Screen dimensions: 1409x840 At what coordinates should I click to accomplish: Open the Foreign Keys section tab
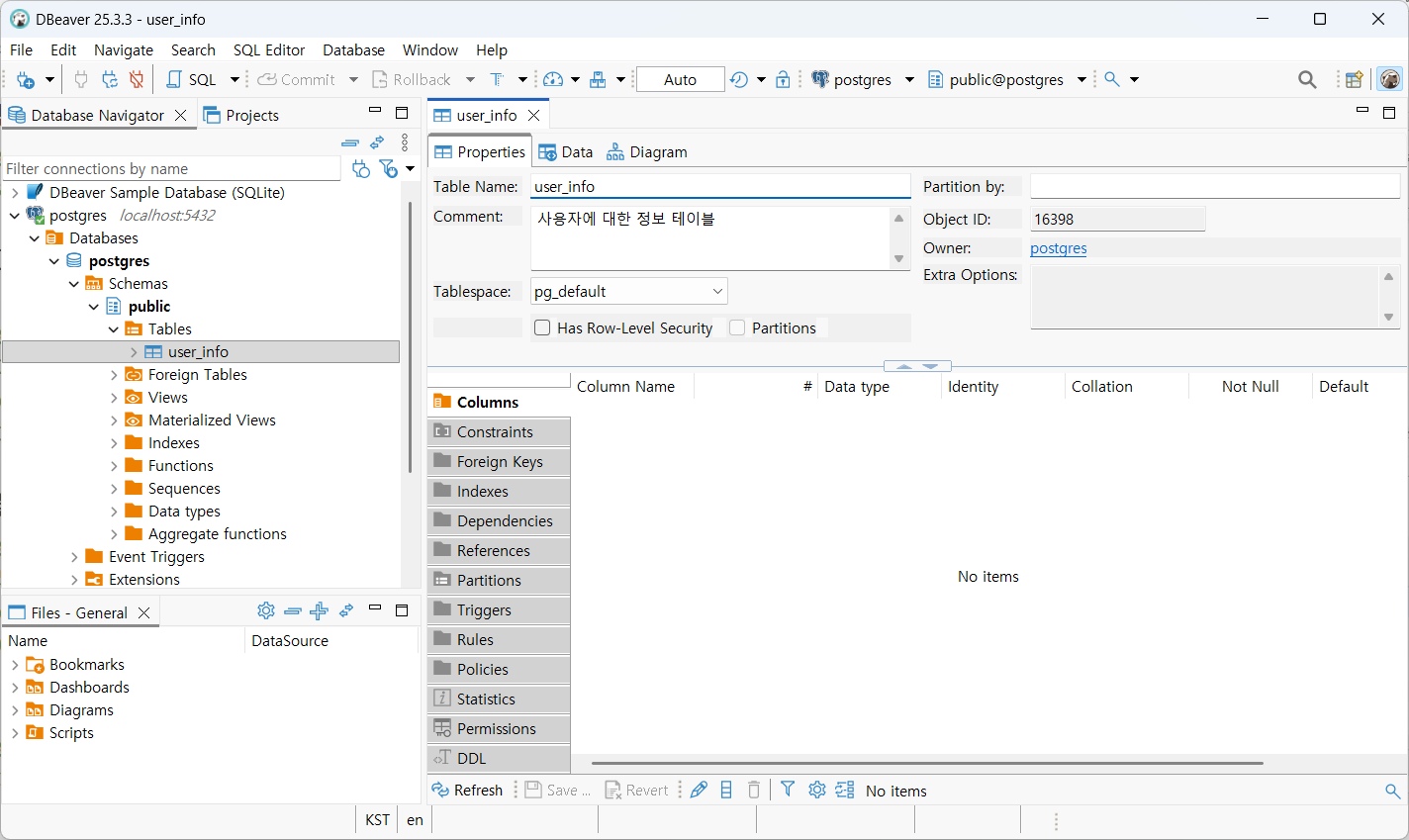point(499,461)
